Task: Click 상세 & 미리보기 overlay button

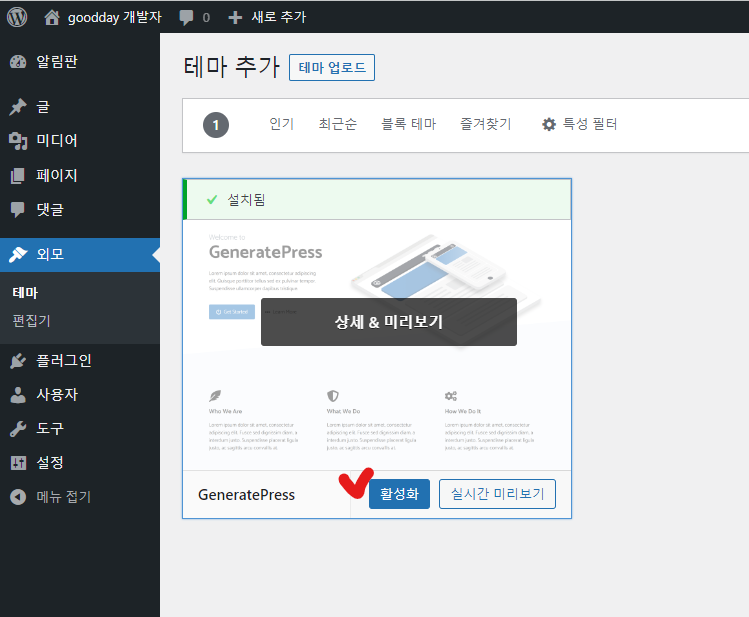Action: click(x=389, y=322)
